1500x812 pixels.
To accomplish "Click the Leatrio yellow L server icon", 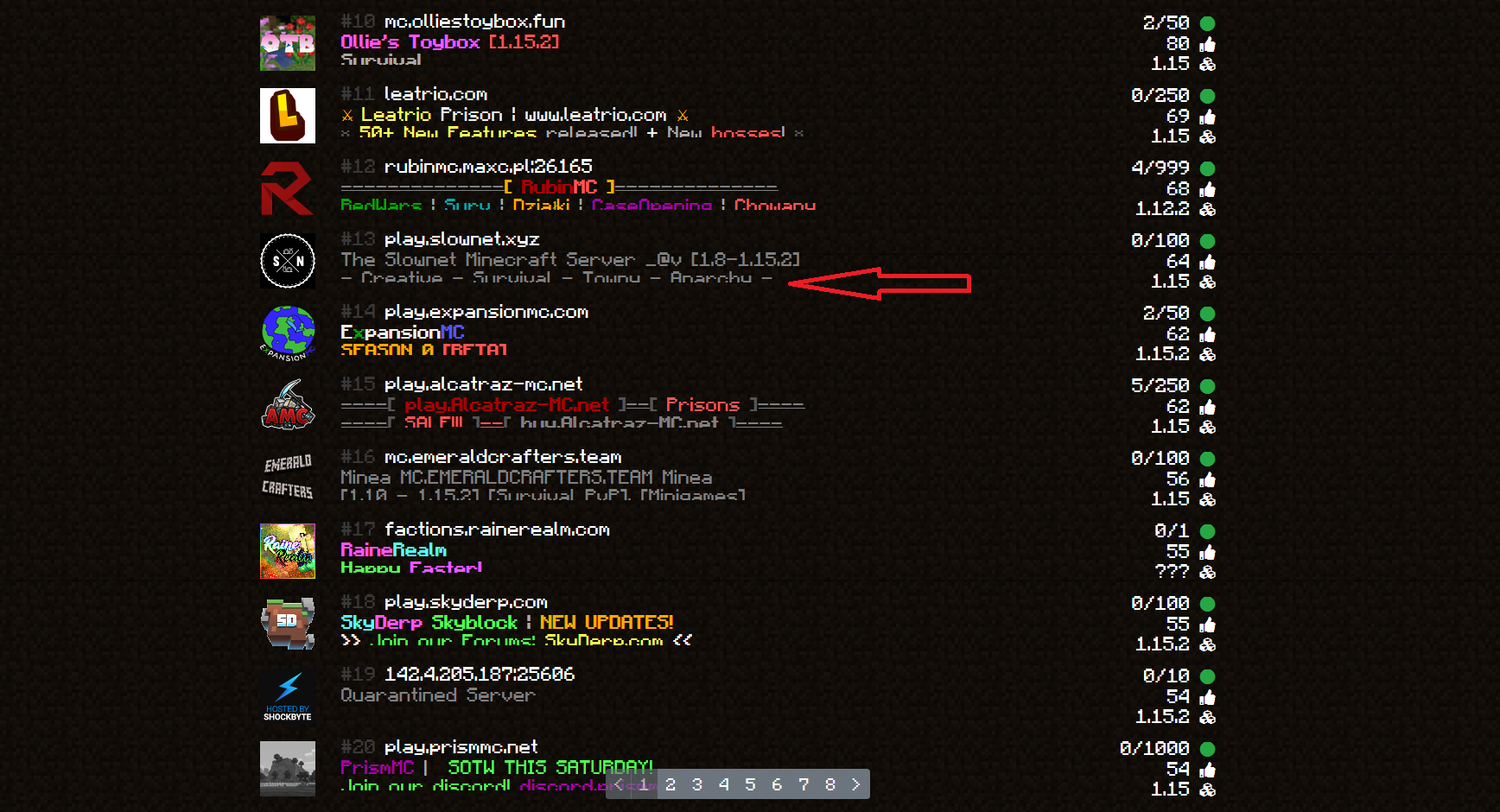I will tap(288, 116).
